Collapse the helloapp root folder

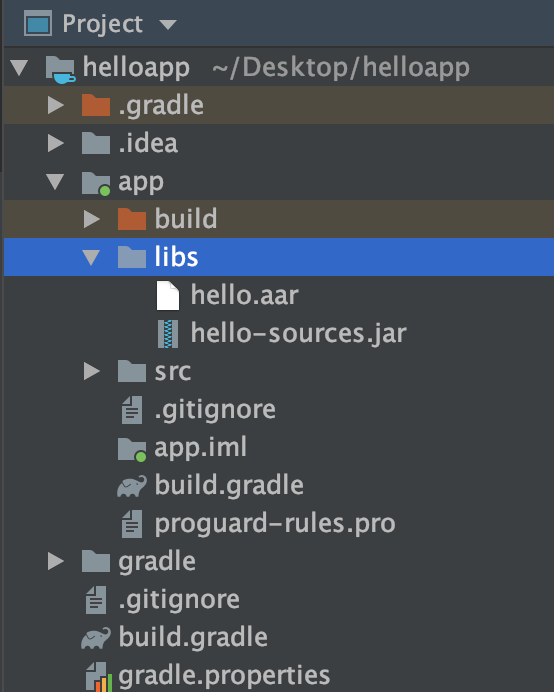(19, 68)
